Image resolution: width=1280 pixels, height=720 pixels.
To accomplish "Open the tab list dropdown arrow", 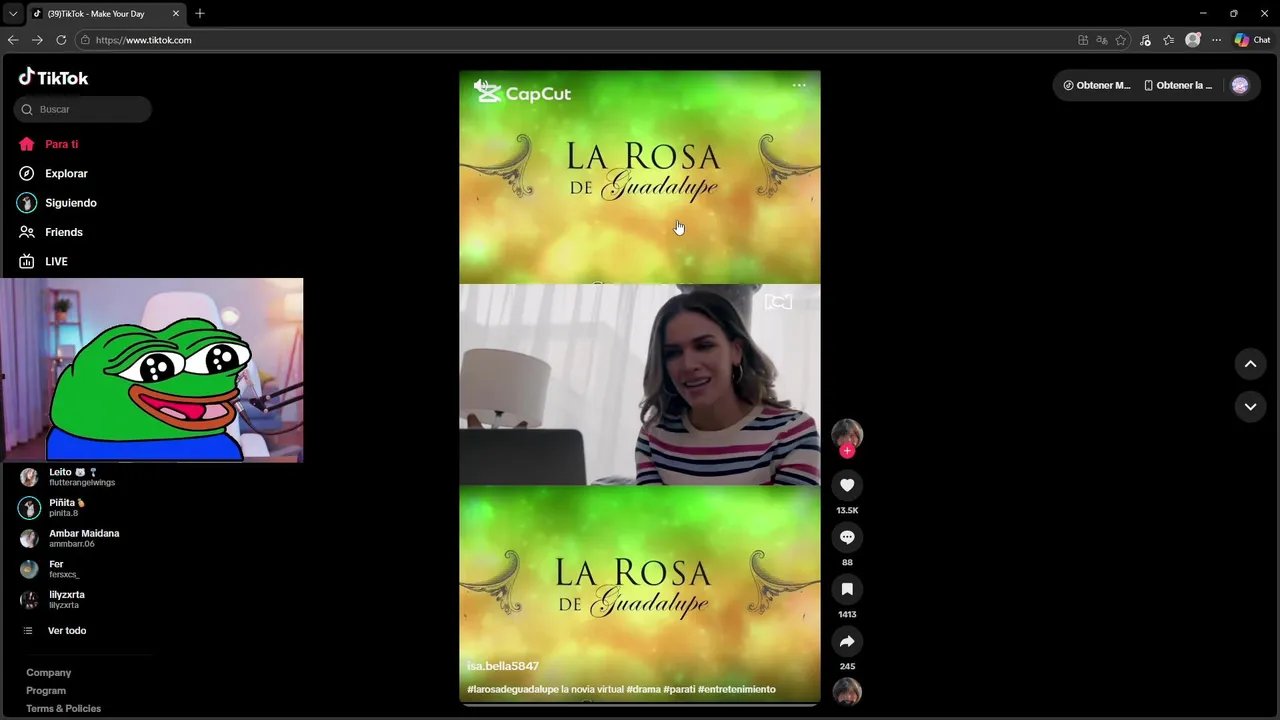I will point(13,13).
